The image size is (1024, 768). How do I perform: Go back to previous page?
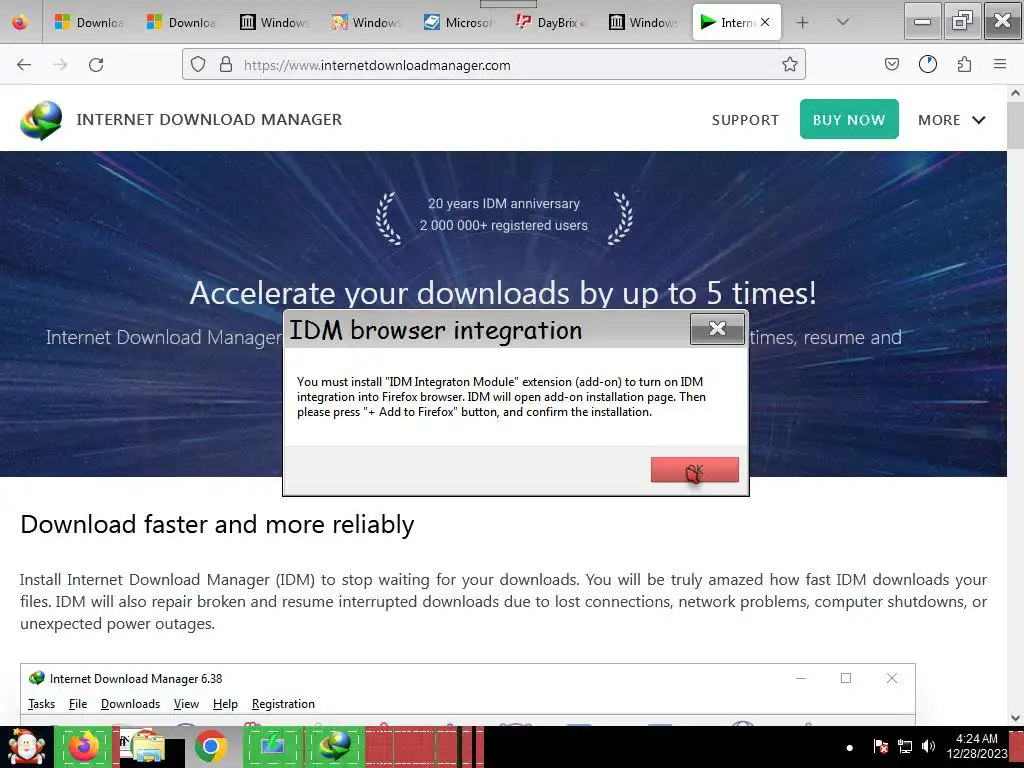click(24, 65)
